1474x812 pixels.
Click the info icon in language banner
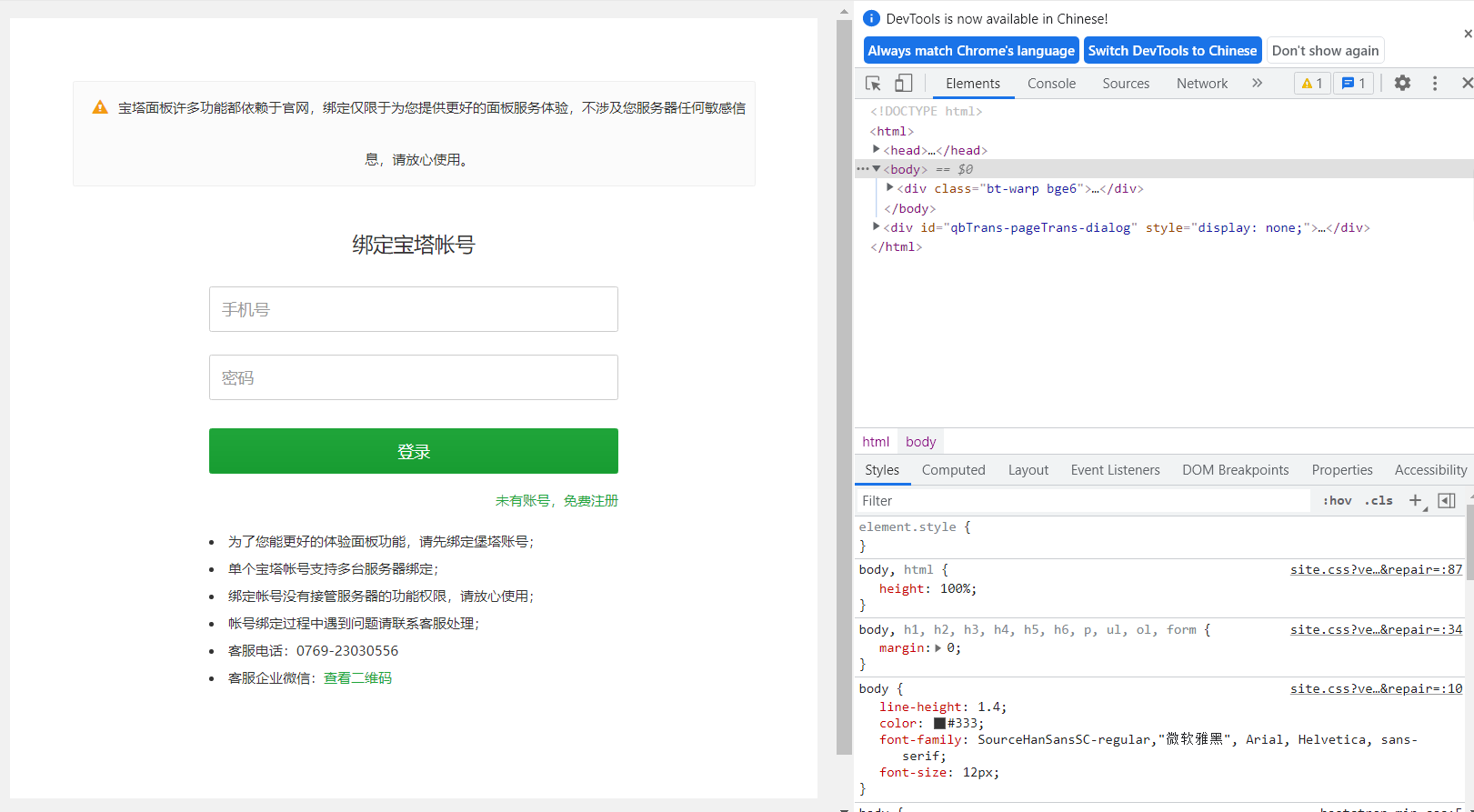(x=871, y=18)
